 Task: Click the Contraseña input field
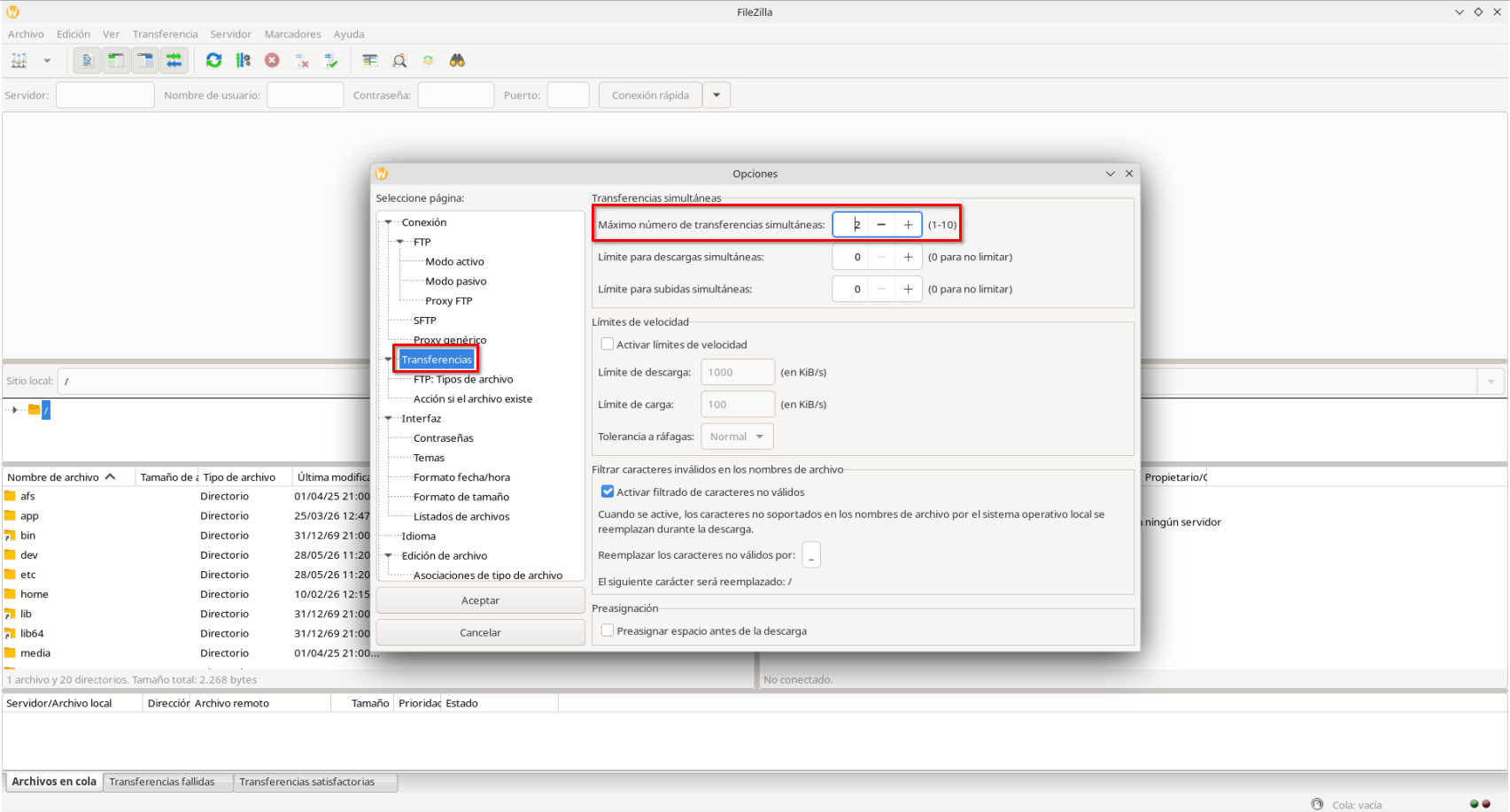456,96
